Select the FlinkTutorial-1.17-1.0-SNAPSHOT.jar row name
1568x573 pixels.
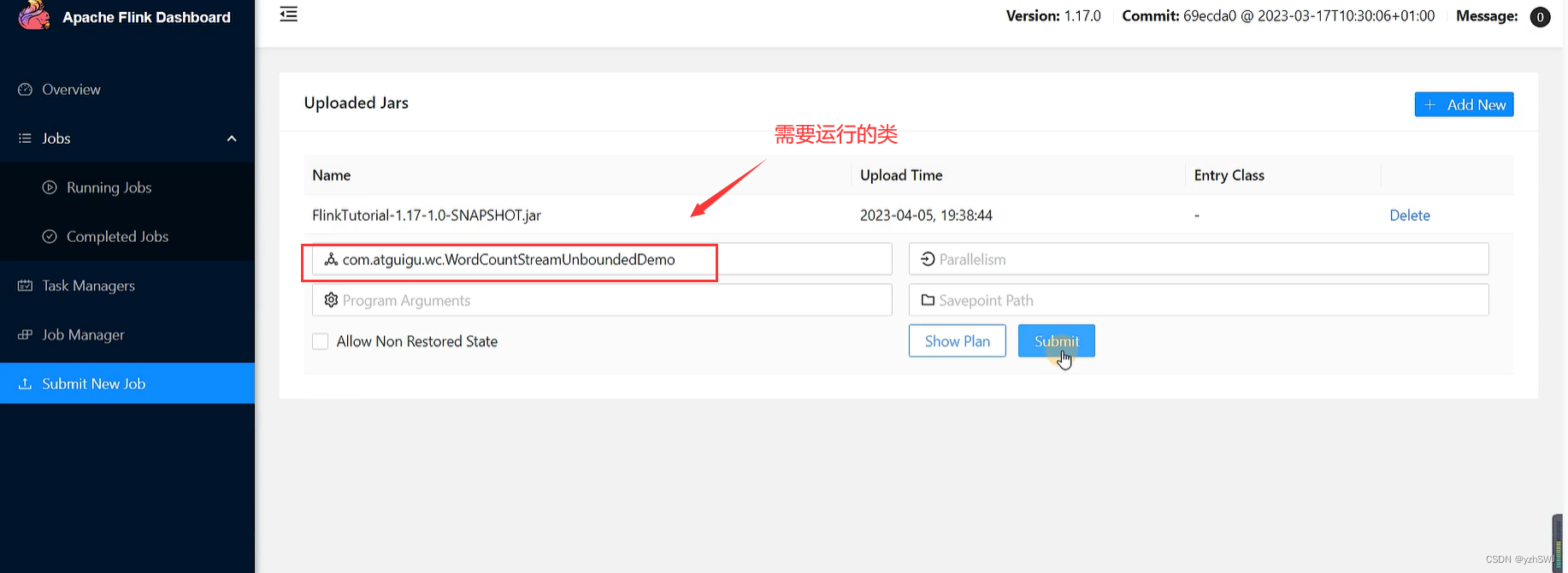click(x=427, y=216)
